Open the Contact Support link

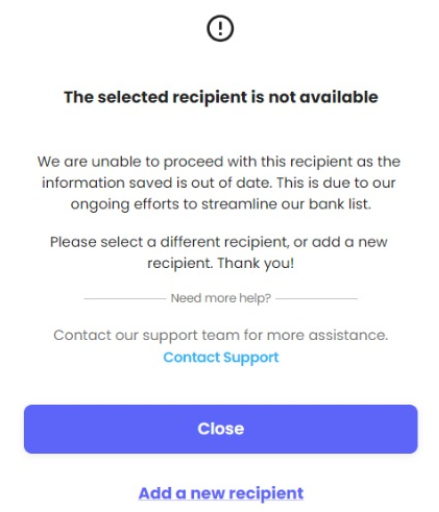[221, 358]
